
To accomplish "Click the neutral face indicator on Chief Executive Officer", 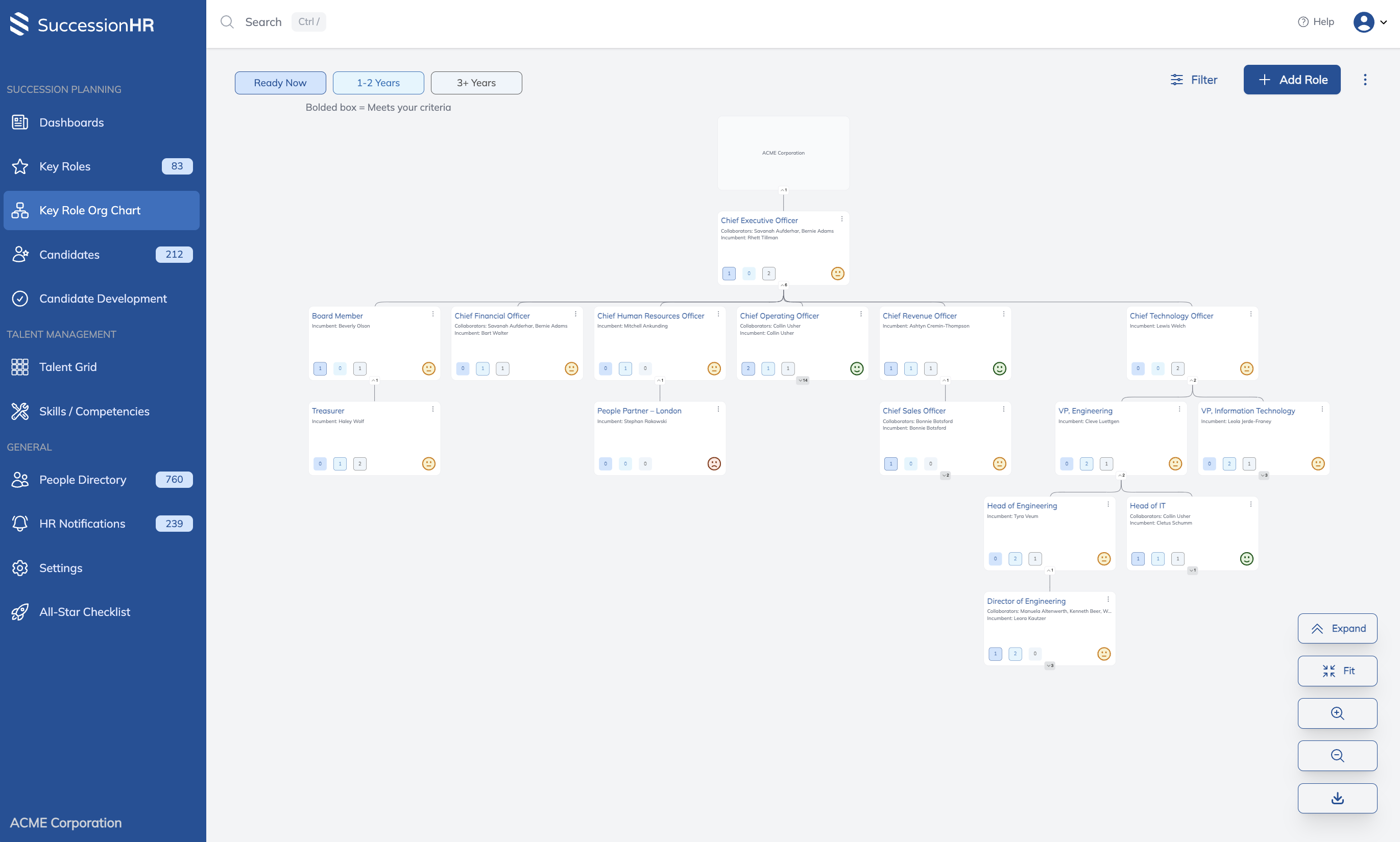I will (838, 273).
